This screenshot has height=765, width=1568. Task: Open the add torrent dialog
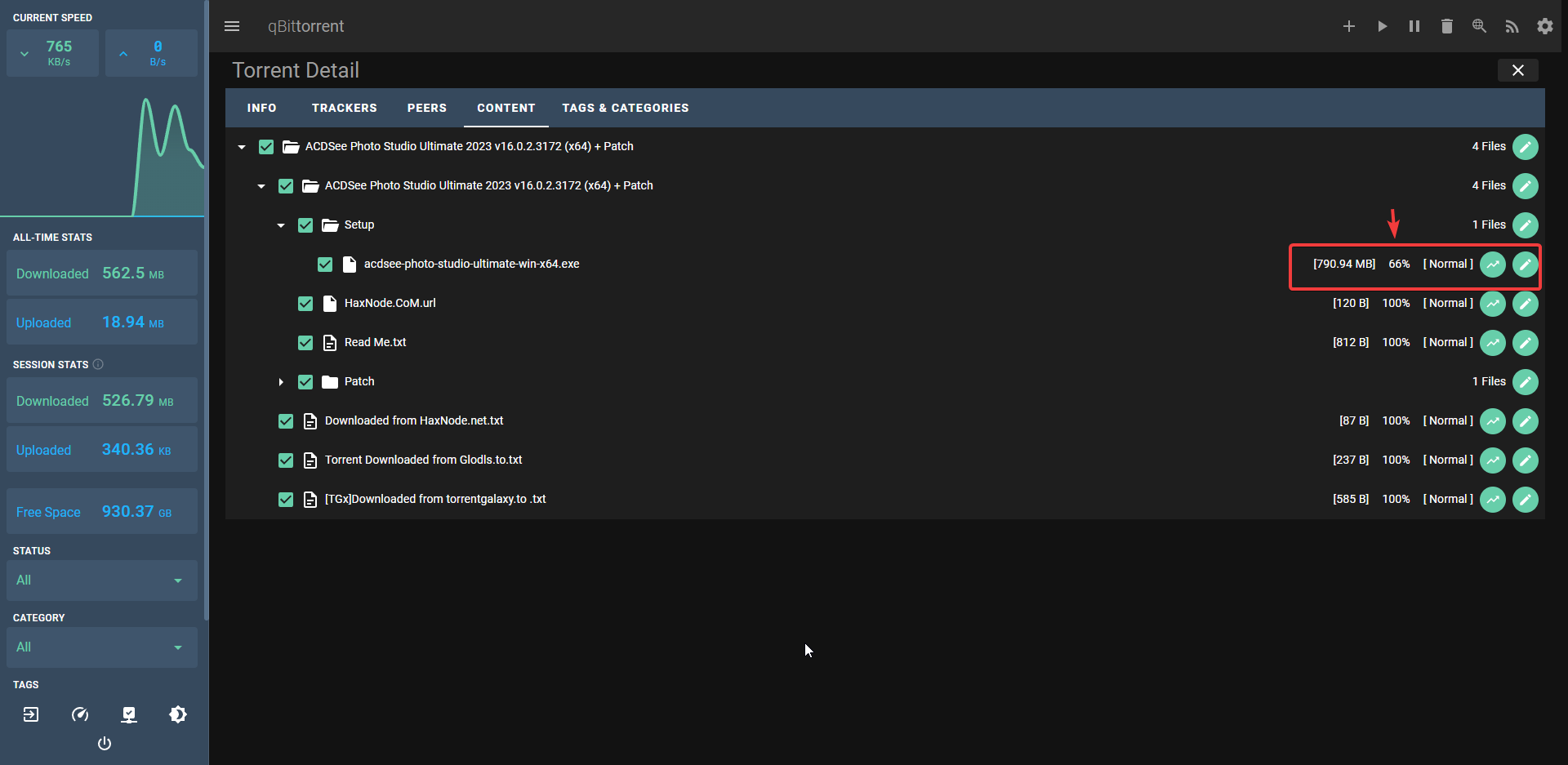1349,25
